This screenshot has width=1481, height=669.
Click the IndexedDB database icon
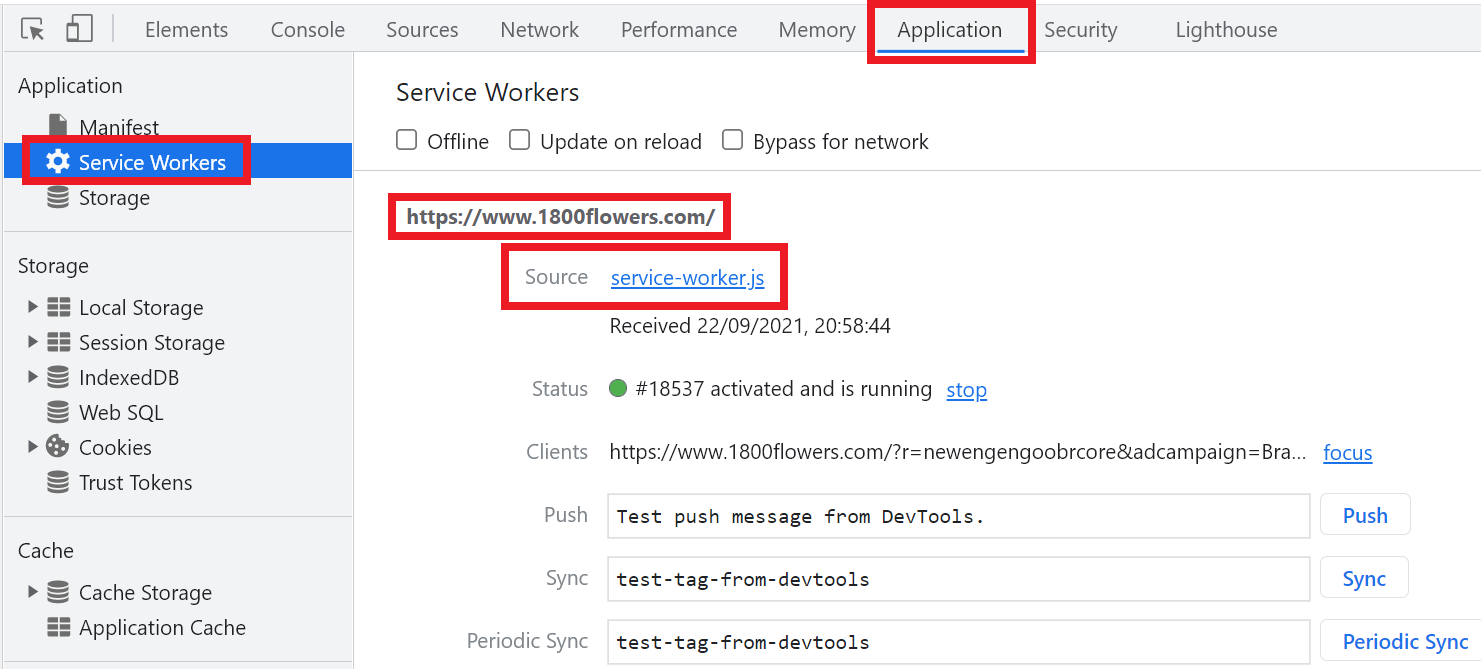click(59, 377)
